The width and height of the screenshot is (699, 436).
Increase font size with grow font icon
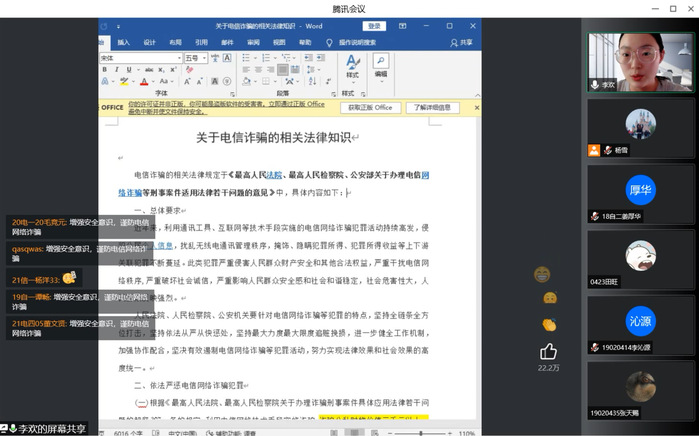[x=187, y=81]
